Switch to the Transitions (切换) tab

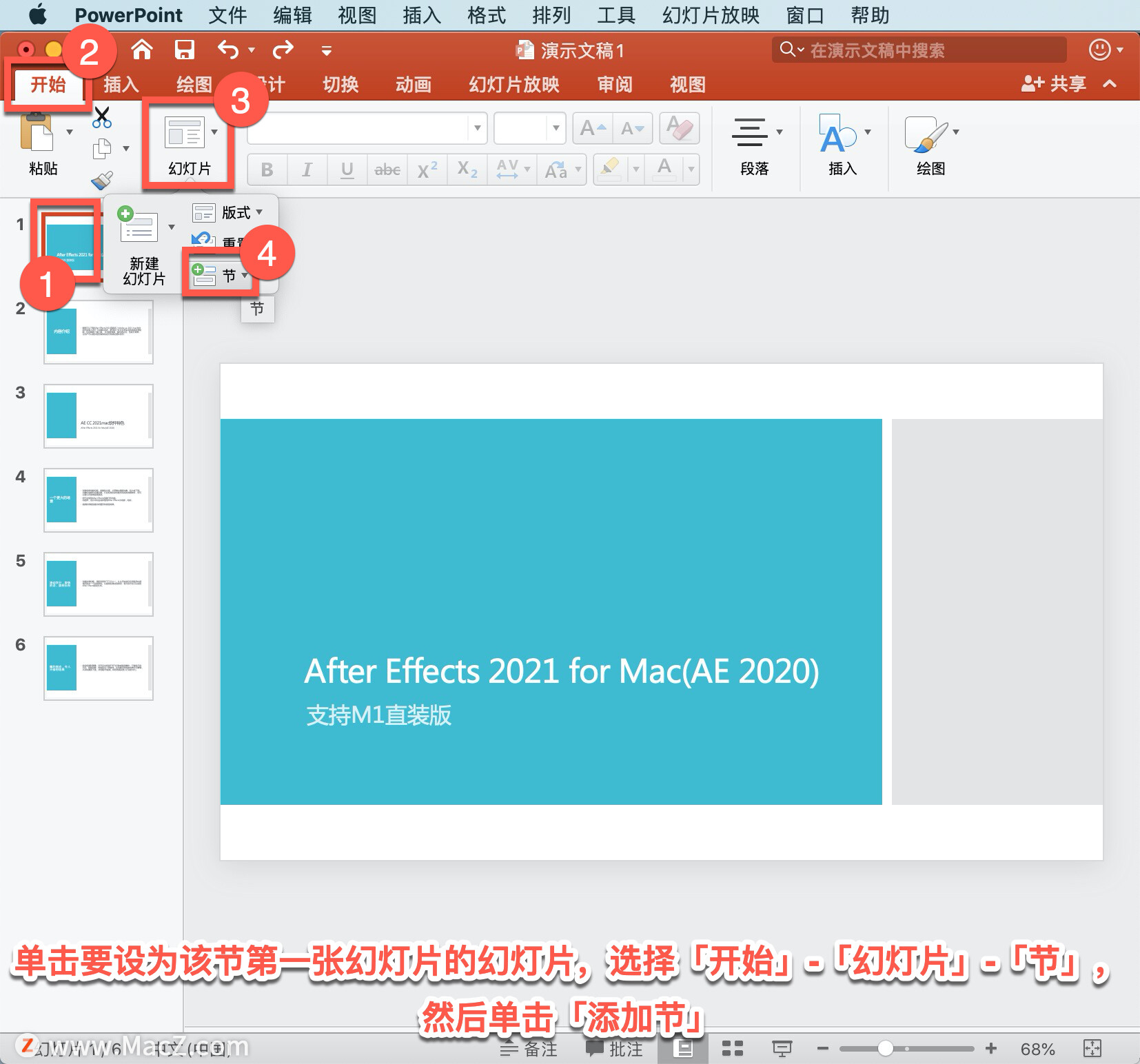tap(340, 84)
